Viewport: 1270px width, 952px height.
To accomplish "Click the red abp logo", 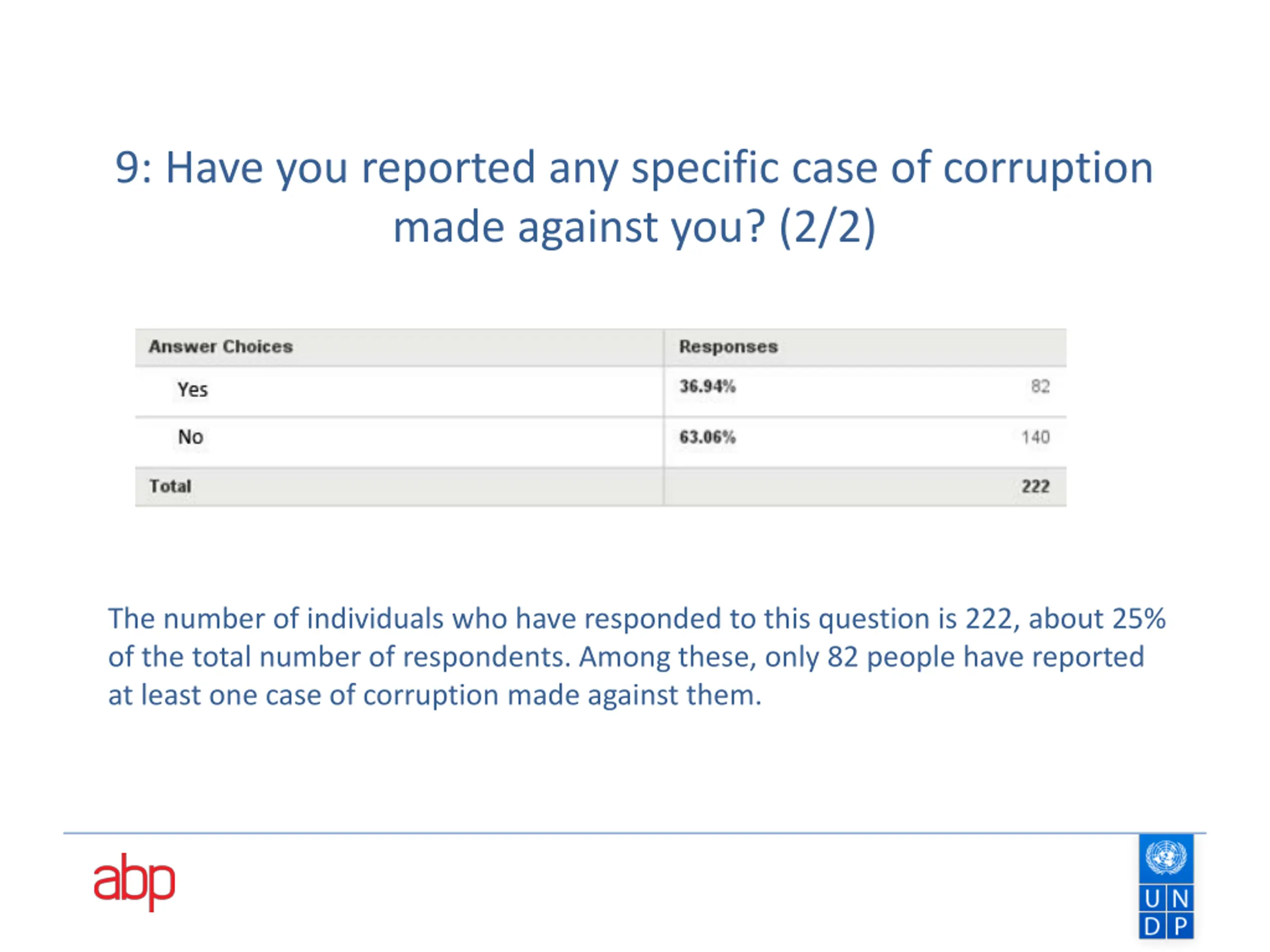I will 134,882.
